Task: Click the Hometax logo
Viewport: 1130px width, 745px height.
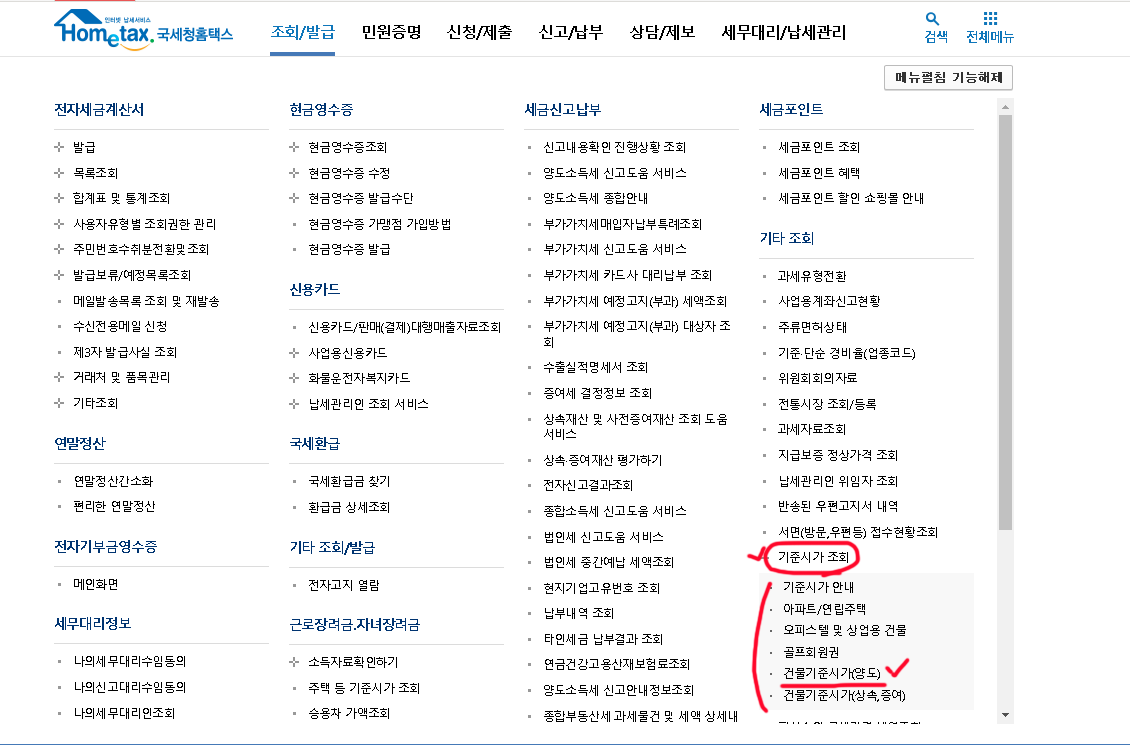Action: click(x=143, y=30)
